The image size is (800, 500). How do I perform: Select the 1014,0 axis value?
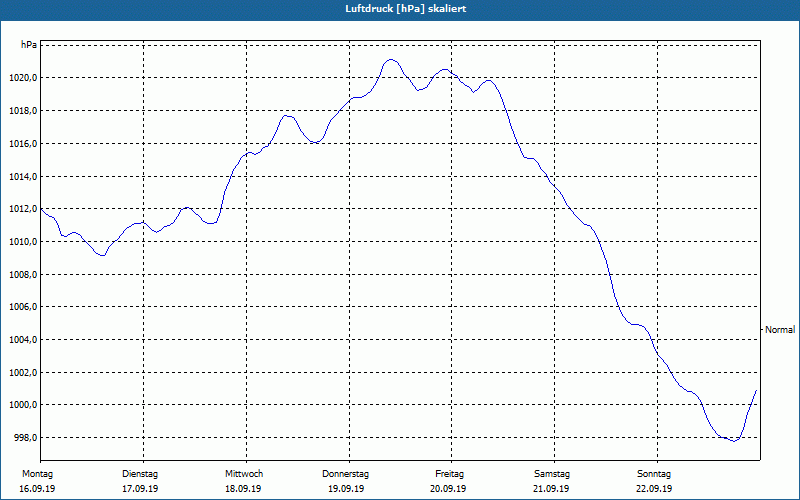click(x=23, y=177)
